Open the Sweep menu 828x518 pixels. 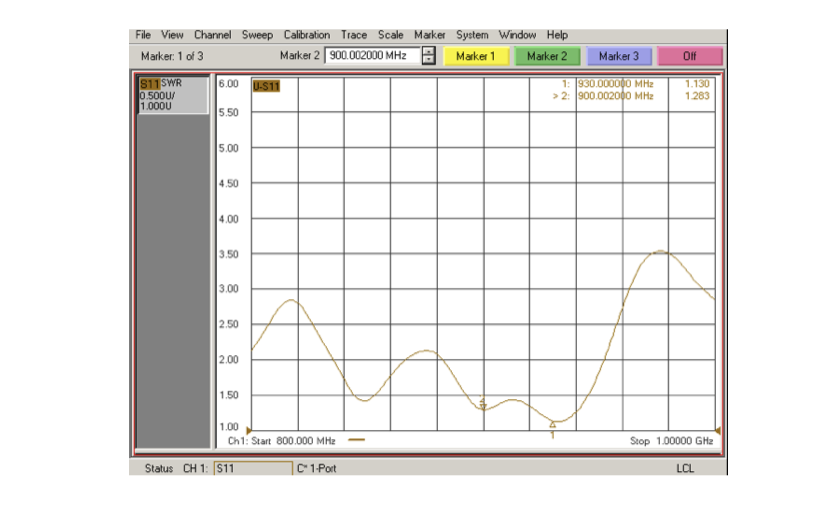257,35
